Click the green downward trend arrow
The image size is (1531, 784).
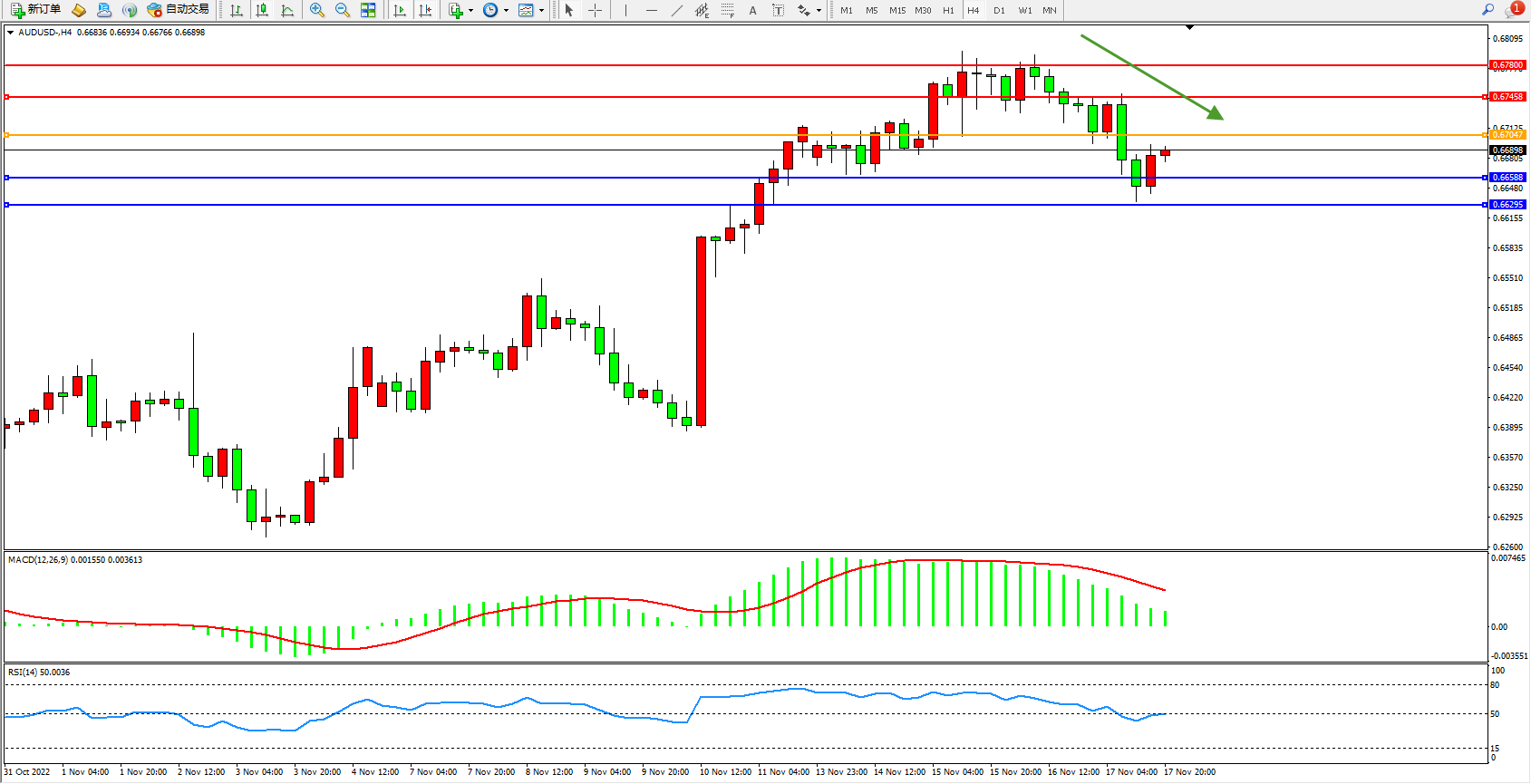point(1151,77)
